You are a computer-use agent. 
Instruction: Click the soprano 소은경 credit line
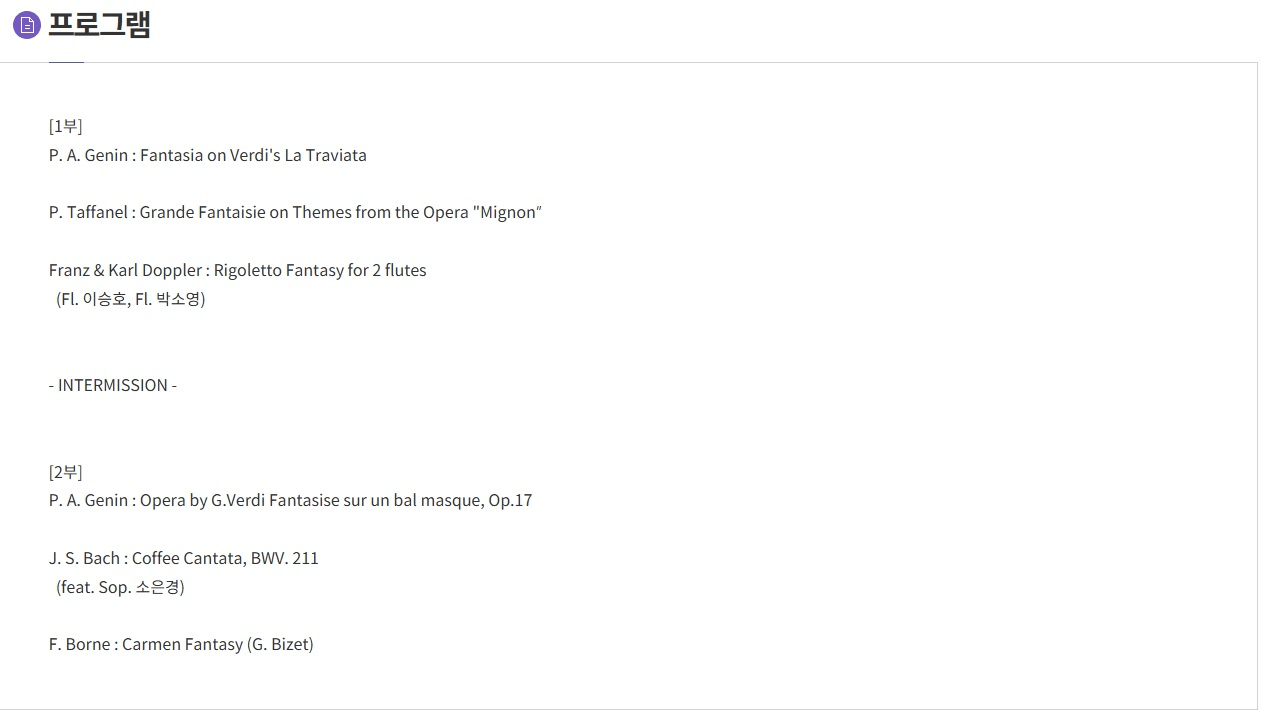click(121, 587)
